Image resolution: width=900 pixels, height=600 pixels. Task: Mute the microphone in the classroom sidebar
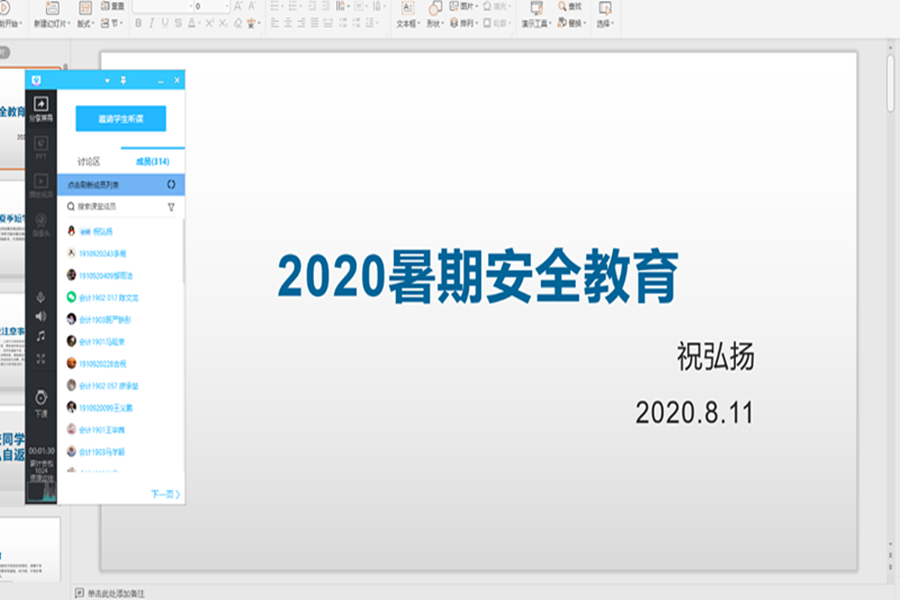point(41,297)
